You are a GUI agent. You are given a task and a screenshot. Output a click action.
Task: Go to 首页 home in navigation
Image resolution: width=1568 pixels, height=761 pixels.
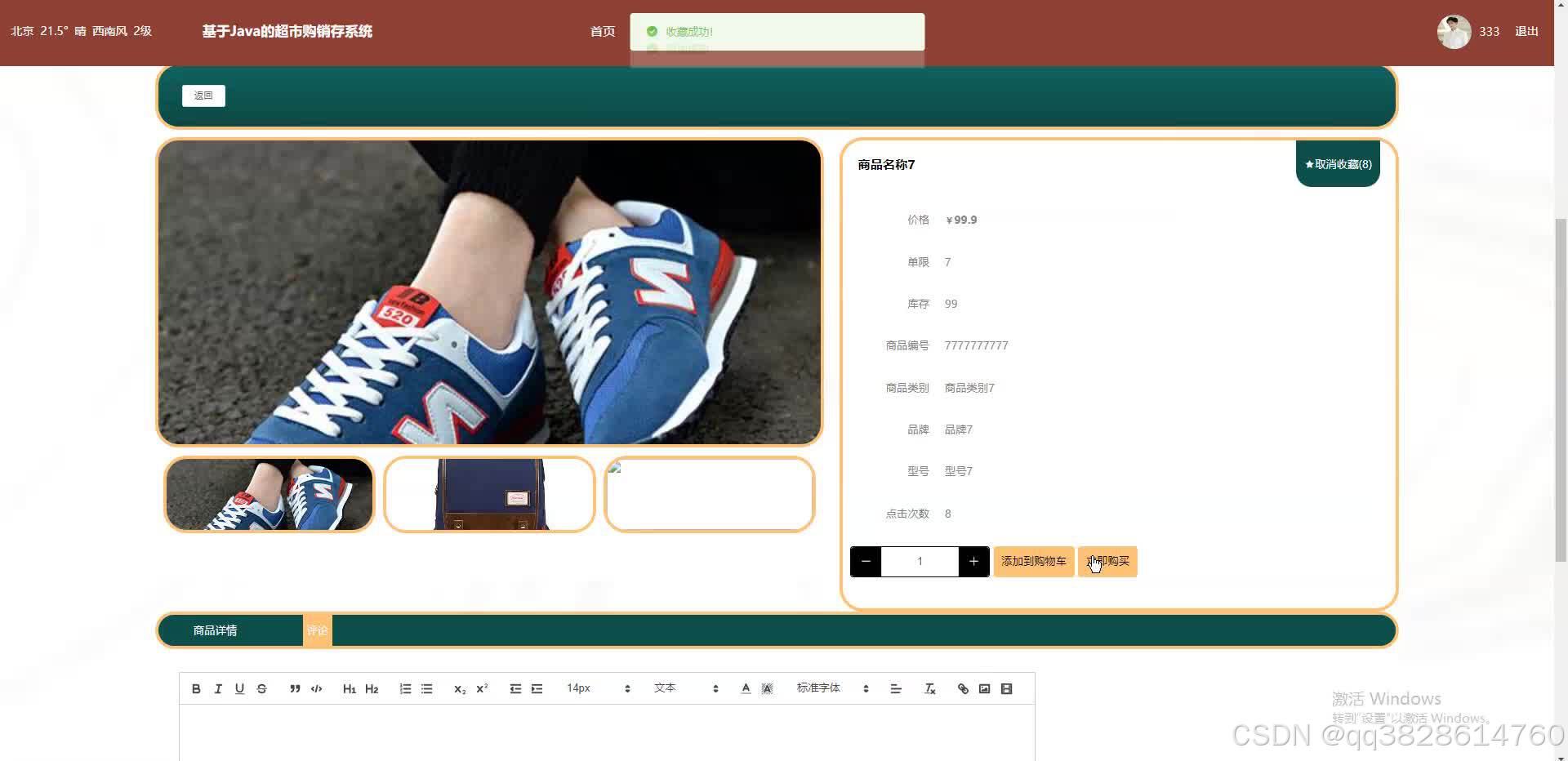coord(603,31)
